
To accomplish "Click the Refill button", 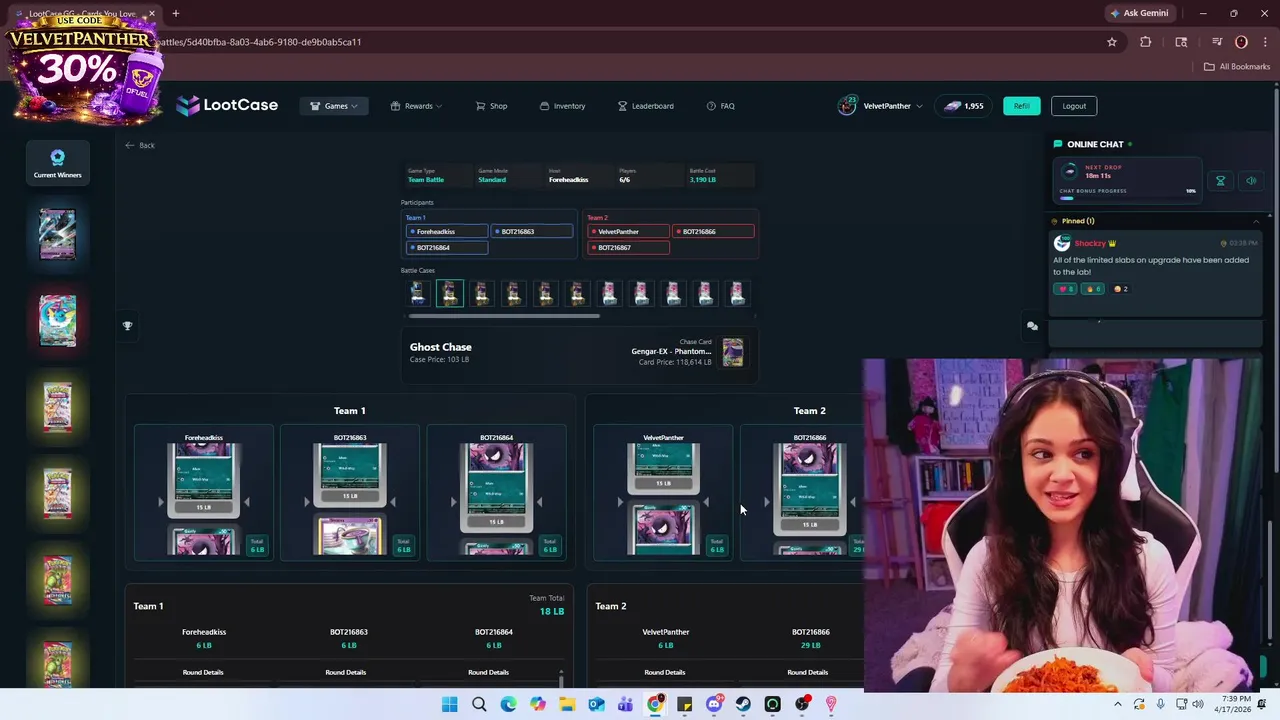I will click(x=1021, y=106).
